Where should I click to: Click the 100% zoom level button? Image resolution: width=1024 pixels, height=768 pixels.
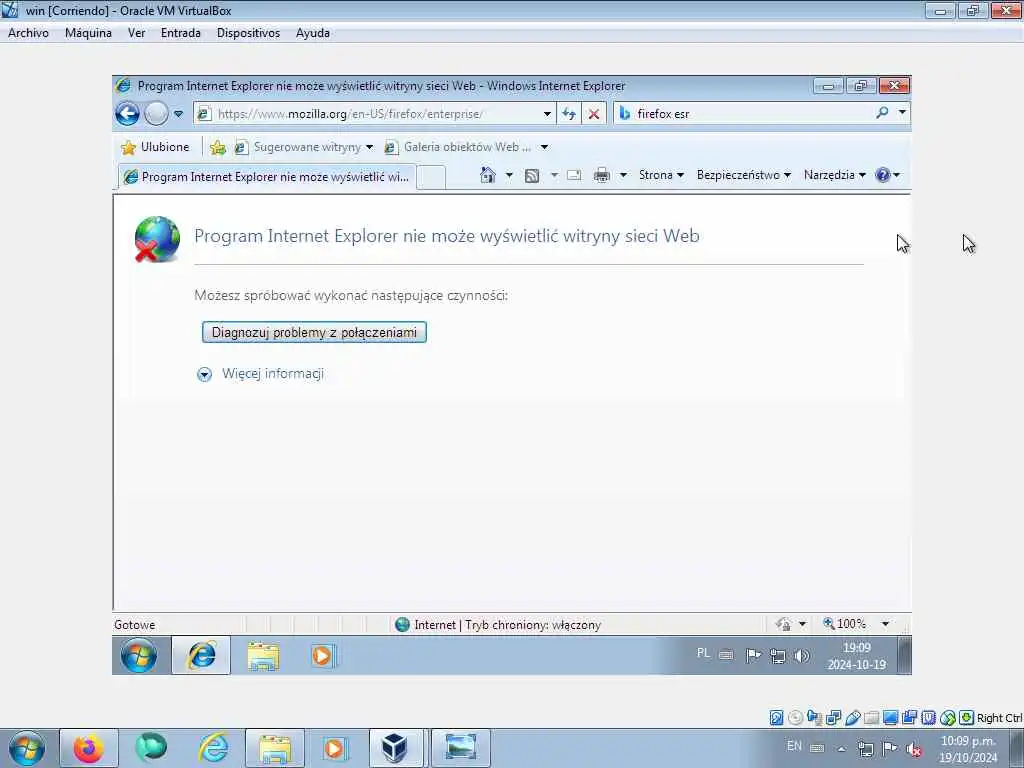tap(844, 624)
